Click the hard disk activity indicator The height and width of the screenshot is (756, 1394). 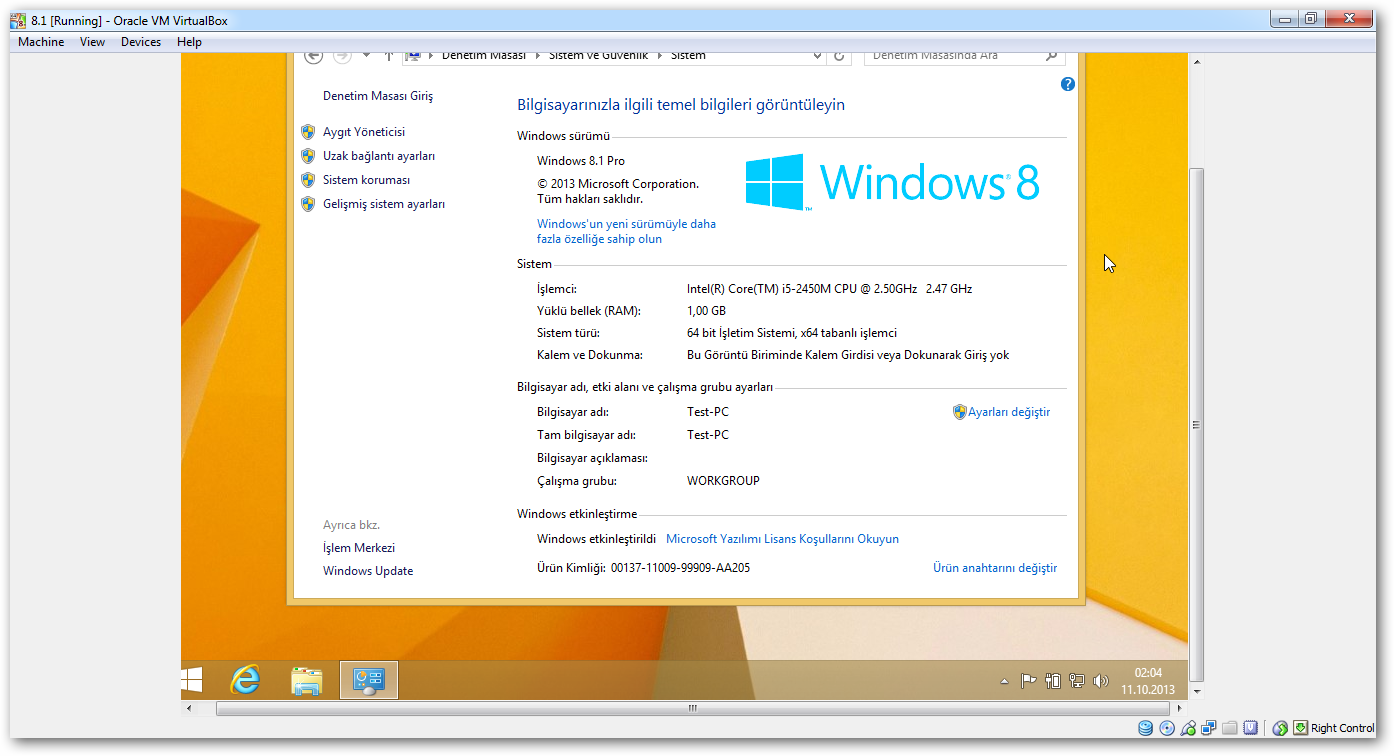click(x=1146, y=728)
